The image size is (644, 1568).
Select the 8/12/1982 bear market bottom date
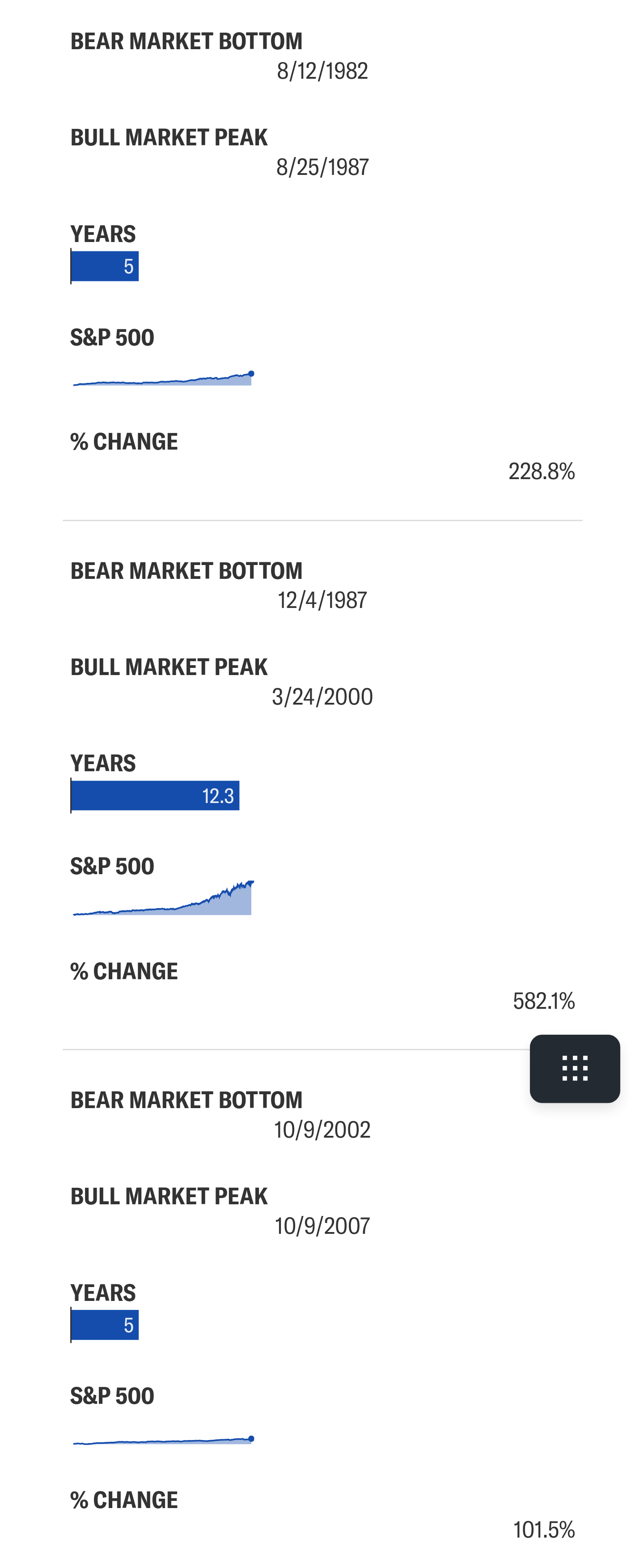(322, 71)
